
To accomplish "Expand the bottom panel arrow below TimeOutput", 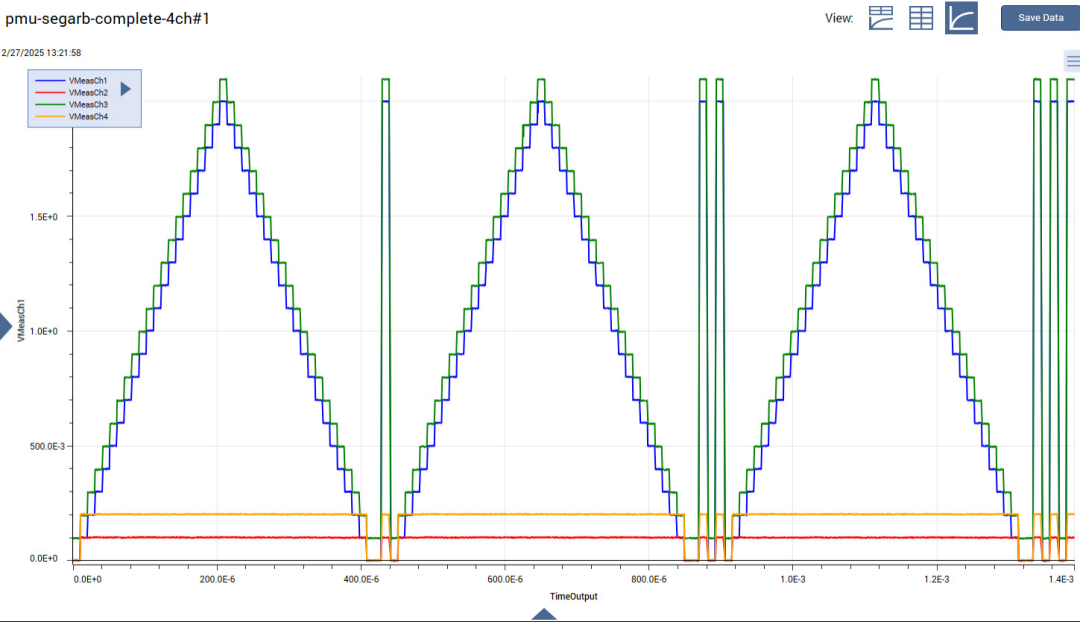I will (x=543, y=614).
